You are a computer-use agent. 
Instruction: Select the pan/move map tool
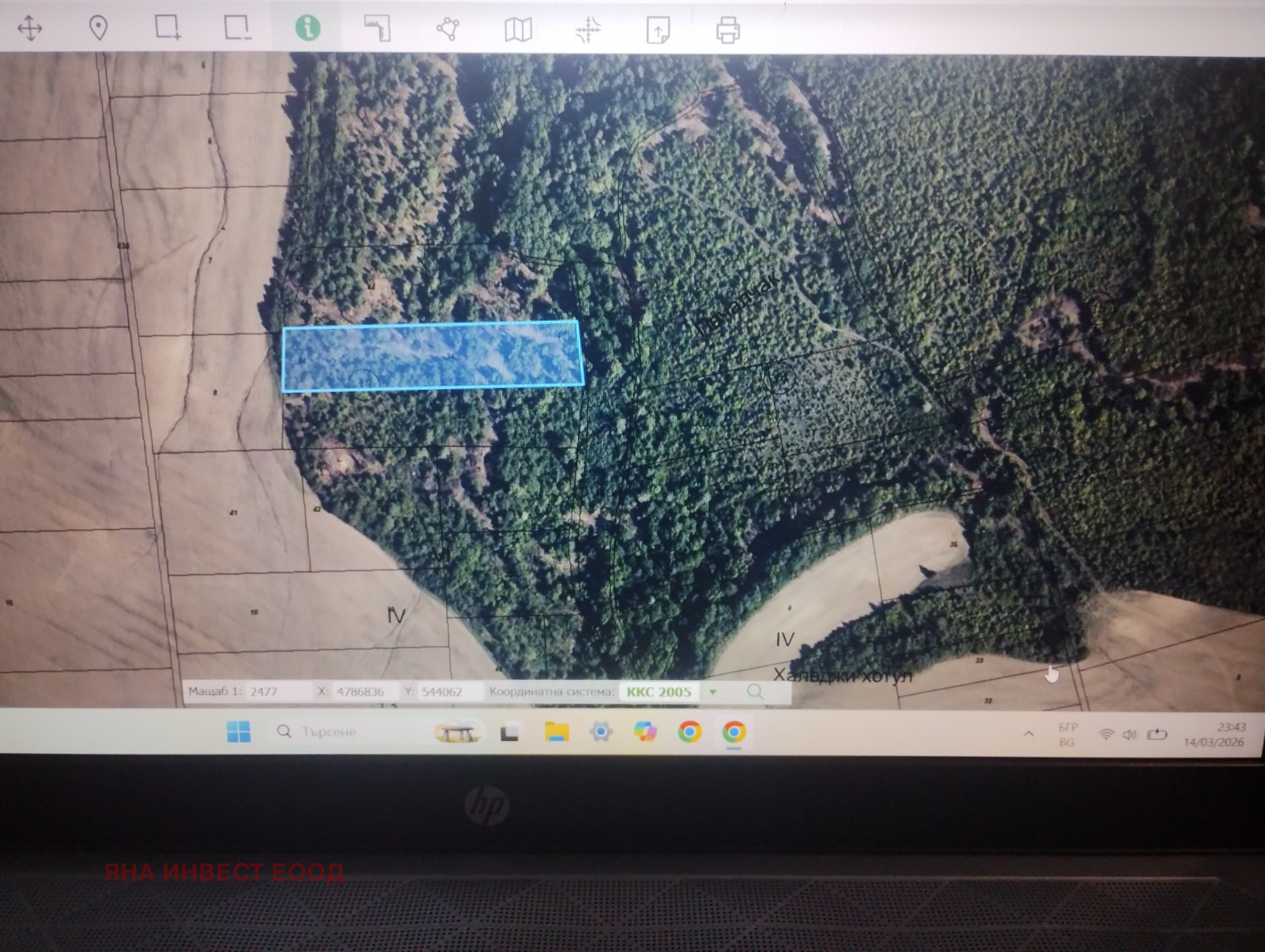pos(30,28)
